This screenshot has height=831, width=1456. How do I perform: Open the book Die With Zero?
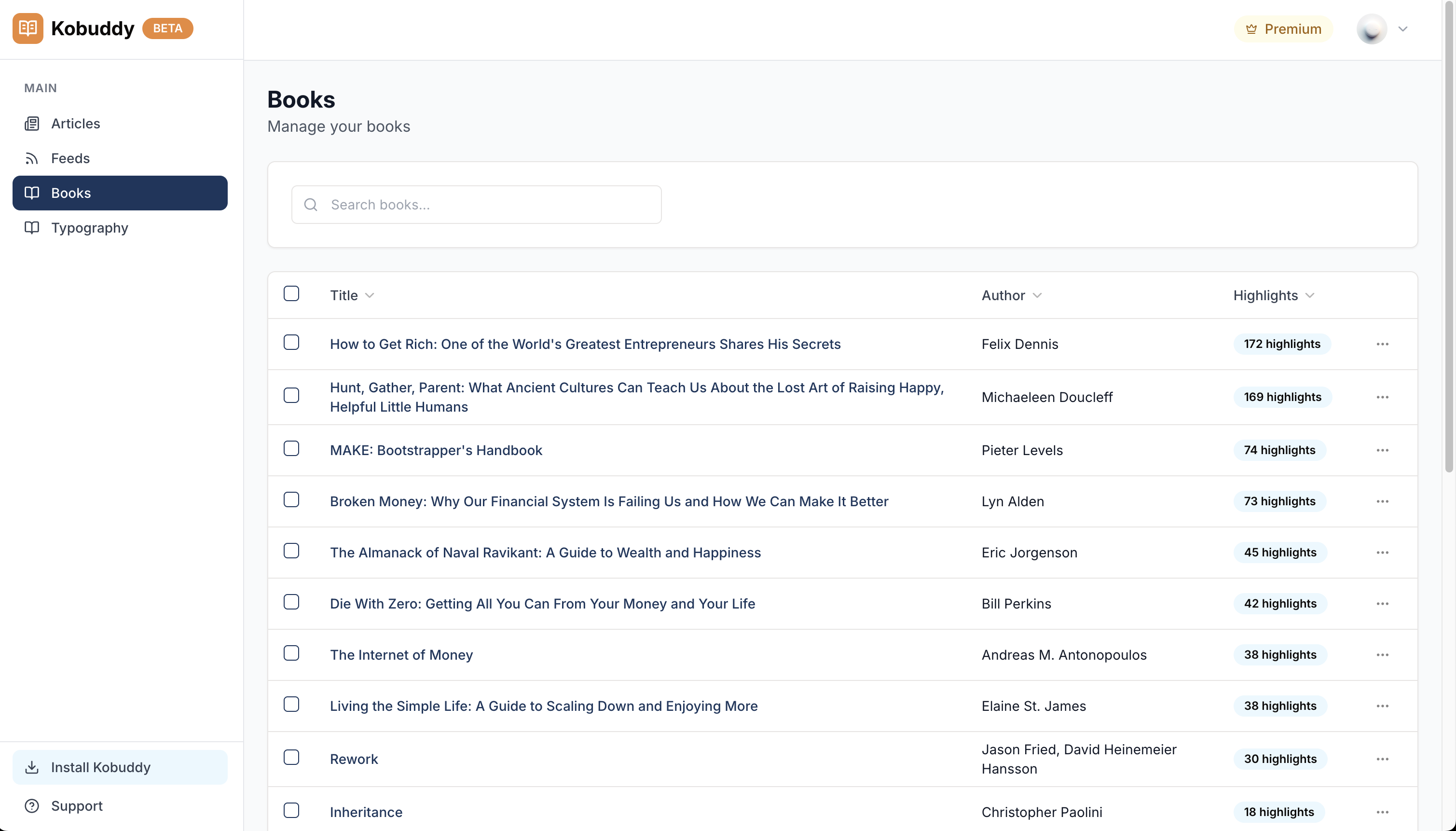coord(542,603)
